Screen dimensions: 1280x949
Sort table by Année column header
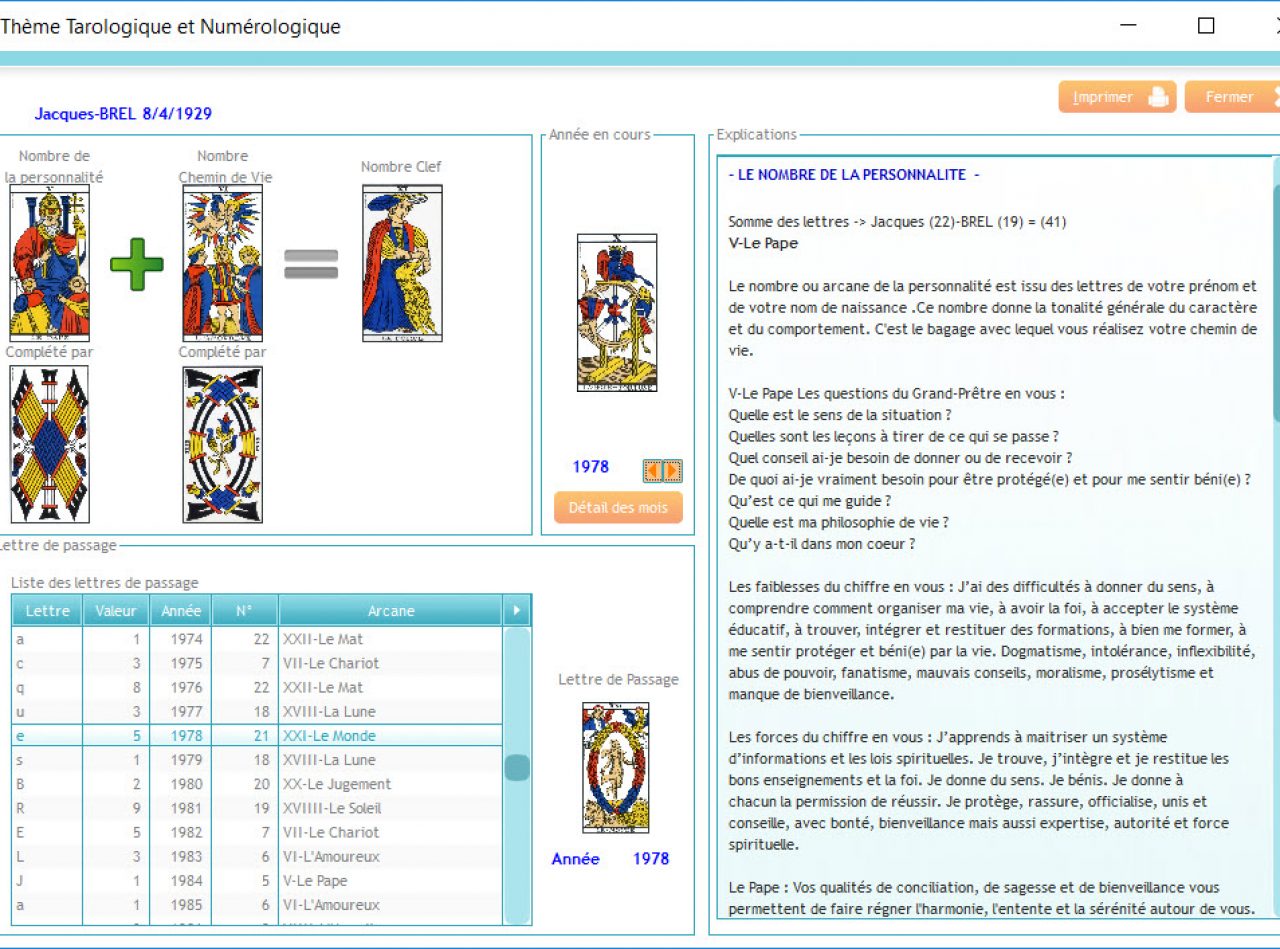pyautogui.click(x=180, y=611)
